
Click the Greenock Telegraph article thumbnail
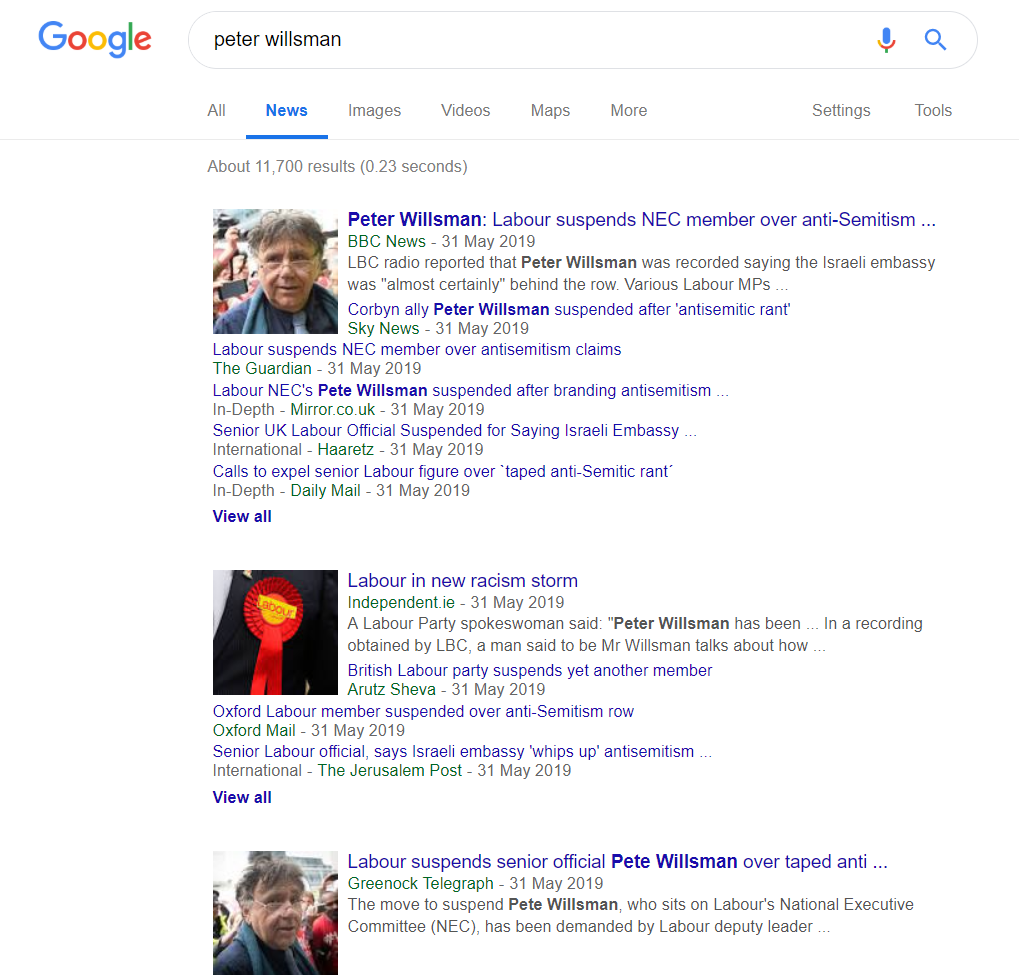click(x=276, y=913)
